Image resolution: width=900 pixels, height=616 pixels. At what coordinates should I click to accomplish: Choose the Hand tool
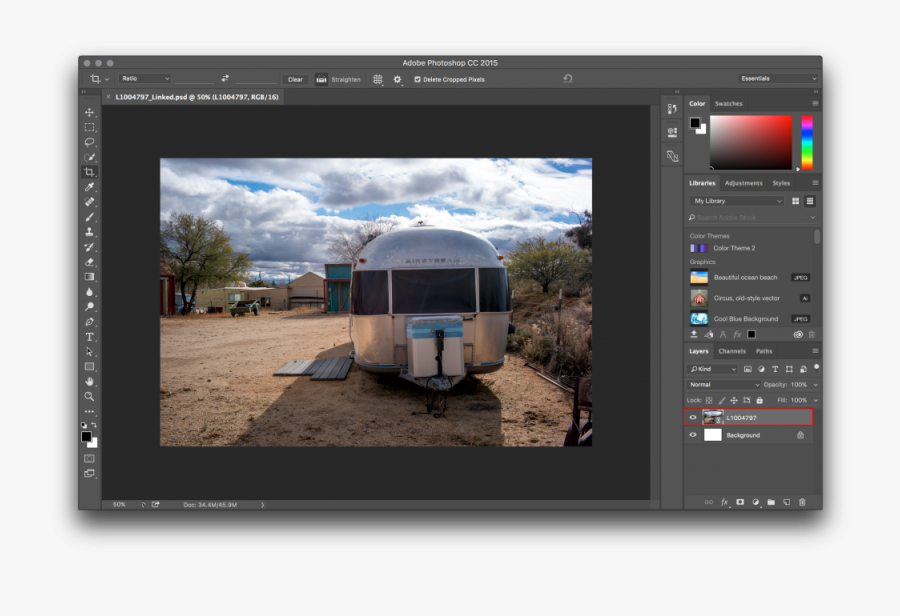click(x=89, y=381)
